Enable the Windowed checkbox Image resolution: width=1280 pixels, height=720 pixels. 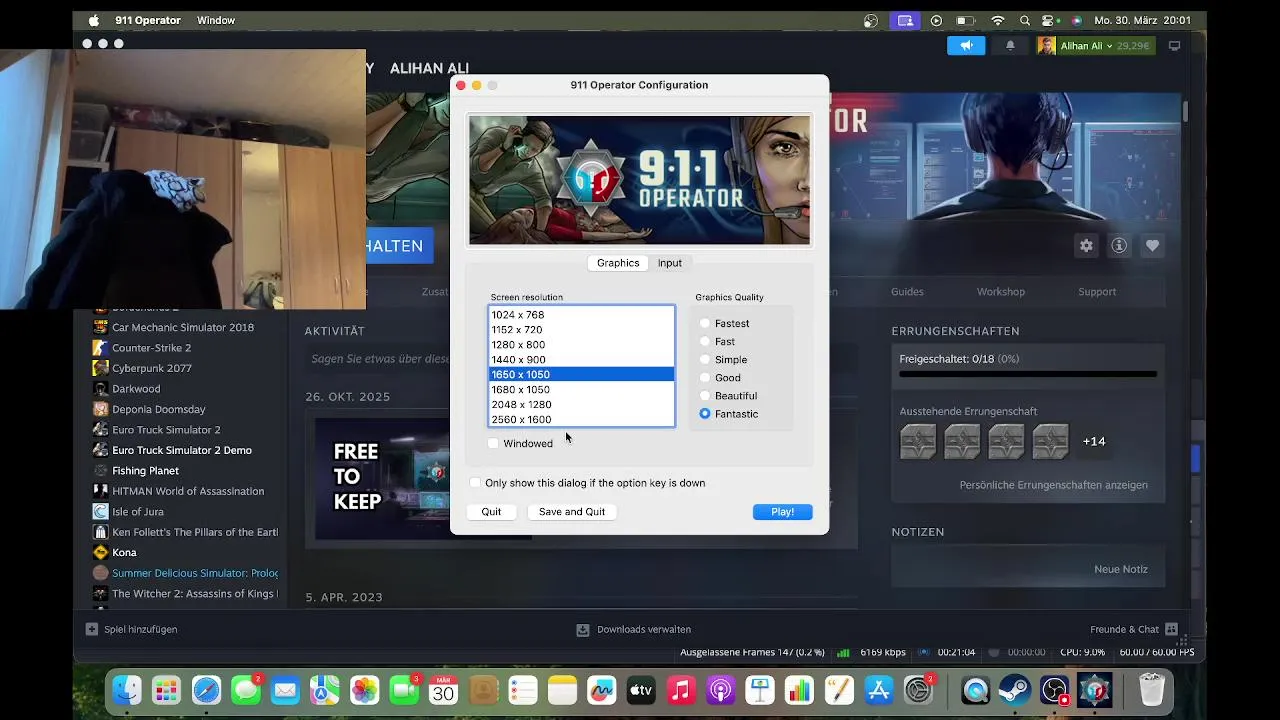pos(493,443)
